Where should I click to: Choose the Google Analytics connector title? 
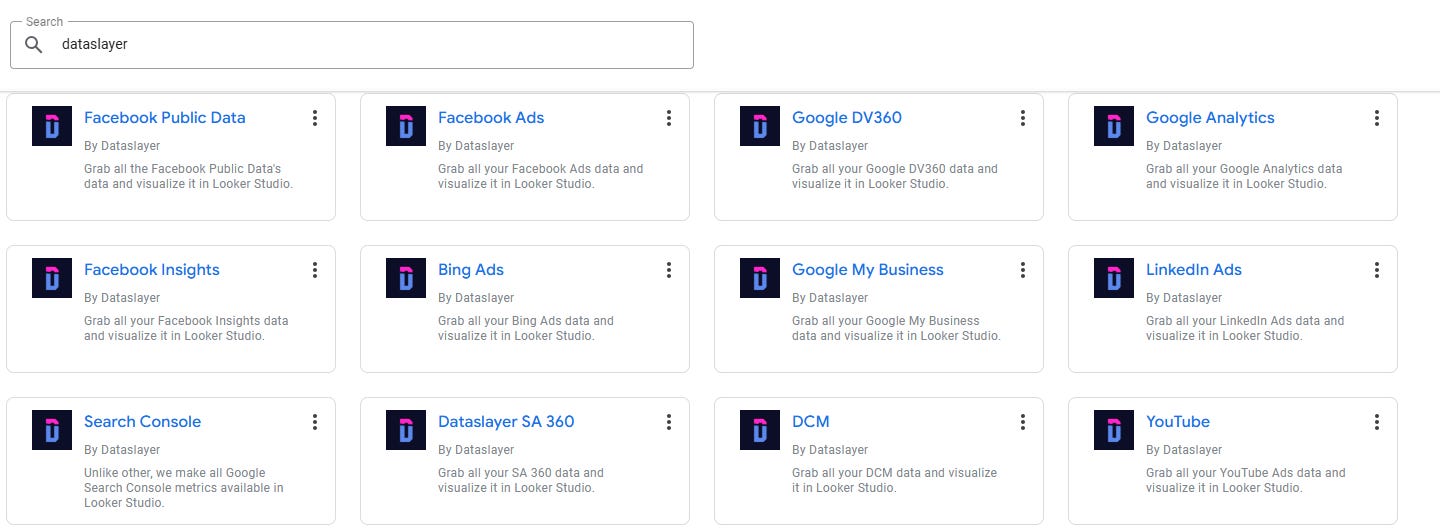[1210, 118]
